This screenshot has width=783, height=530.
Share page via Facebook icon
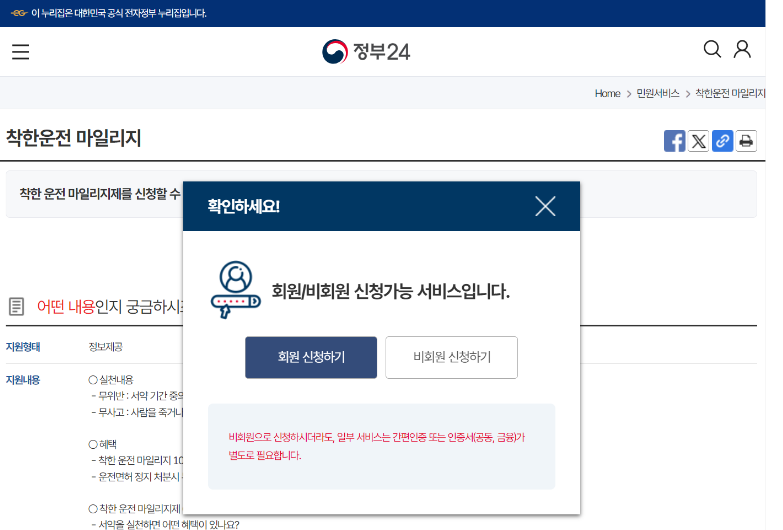(674, 141)
